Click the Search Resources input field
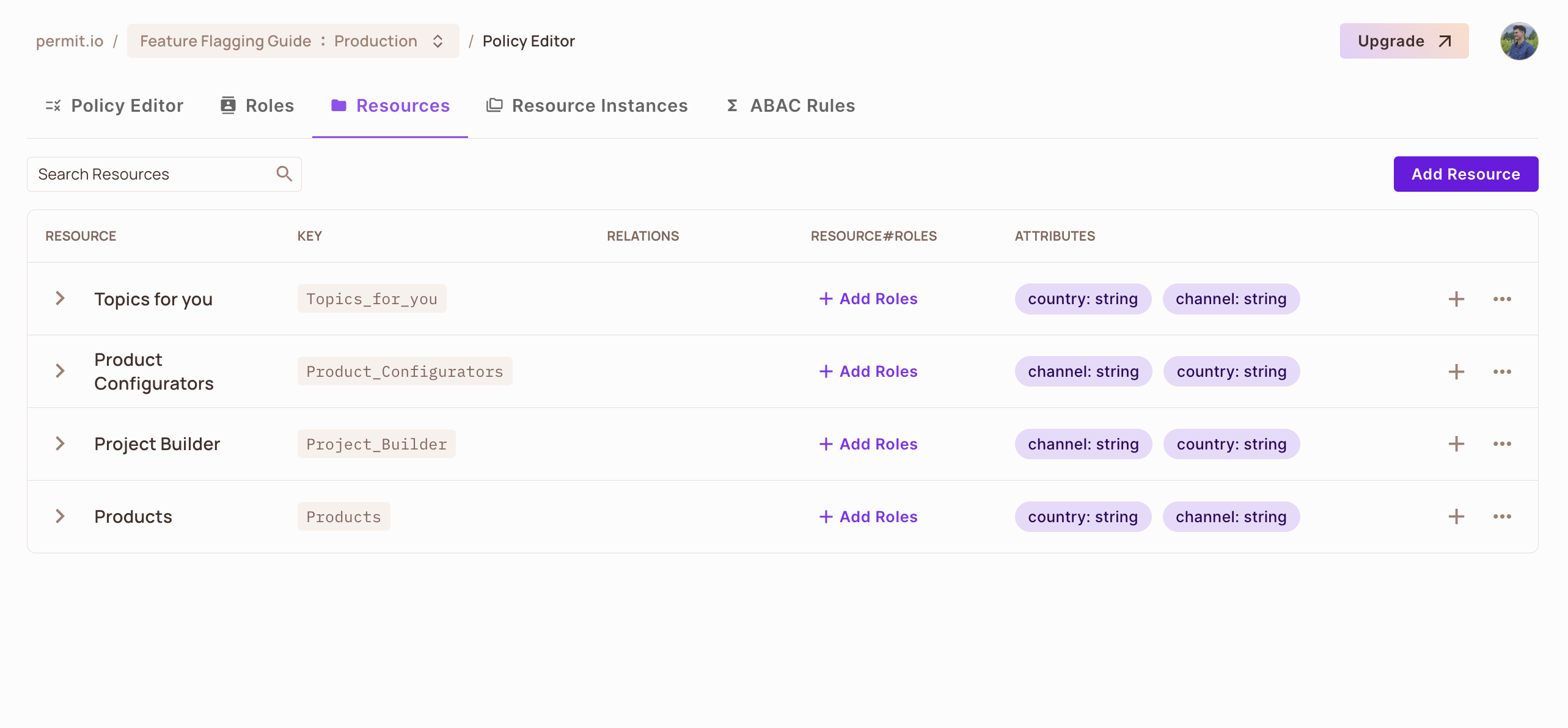 pos(141,173)
